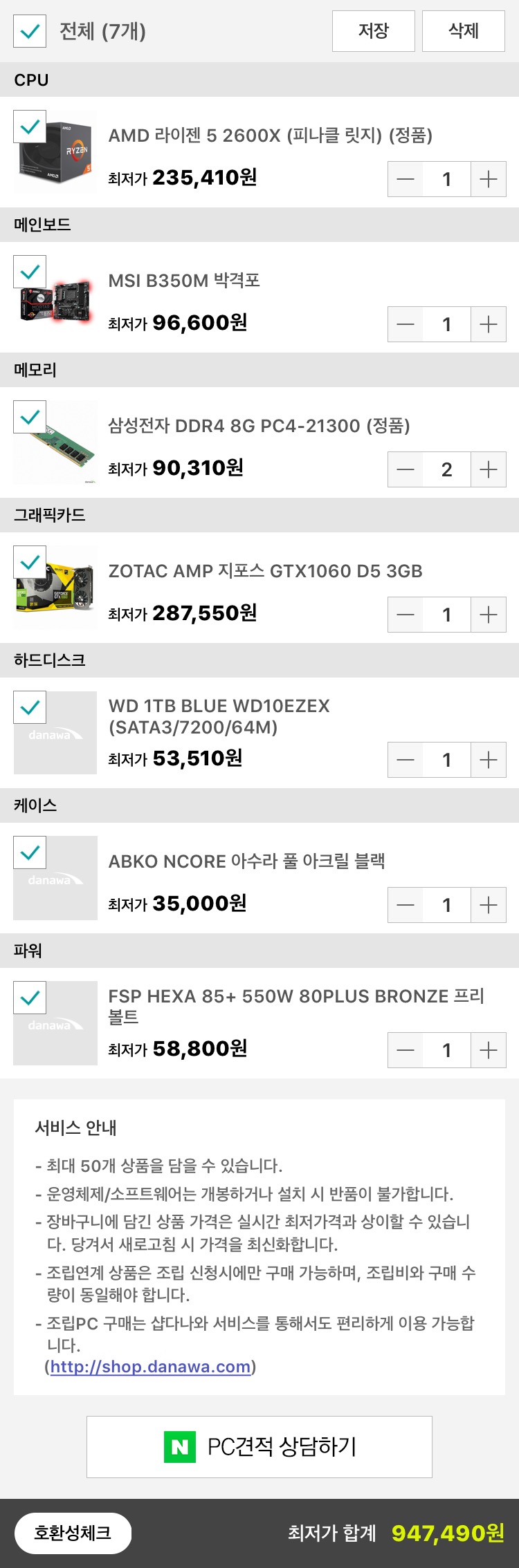Viewport: 519px width, 1568px height.
Task: Click the quantity field for ABKO case
Action: pos(447,905)
